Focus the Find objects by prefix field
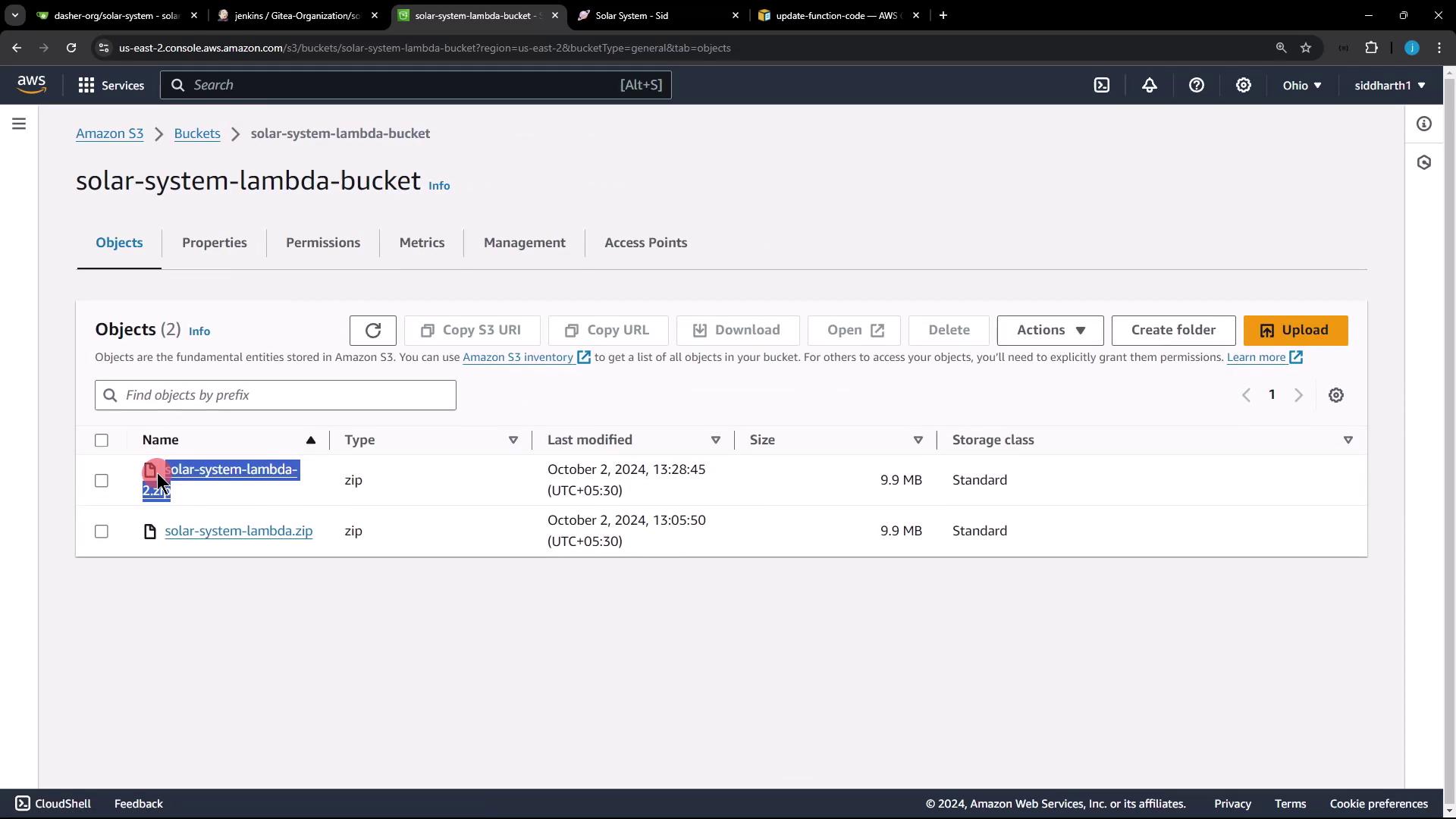The height and width of the screenshot is (819, 1456). point(275,395)
